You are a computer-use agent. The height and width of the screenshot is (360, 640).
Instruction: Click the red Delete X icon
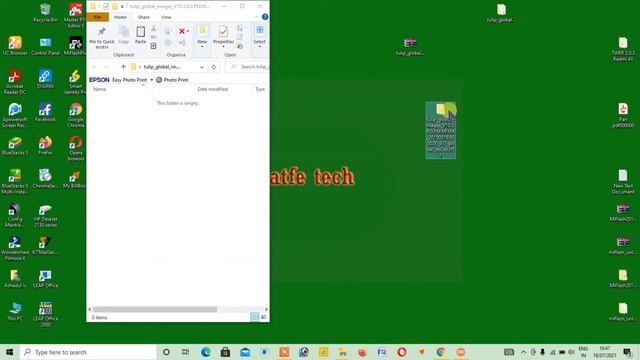182,31
